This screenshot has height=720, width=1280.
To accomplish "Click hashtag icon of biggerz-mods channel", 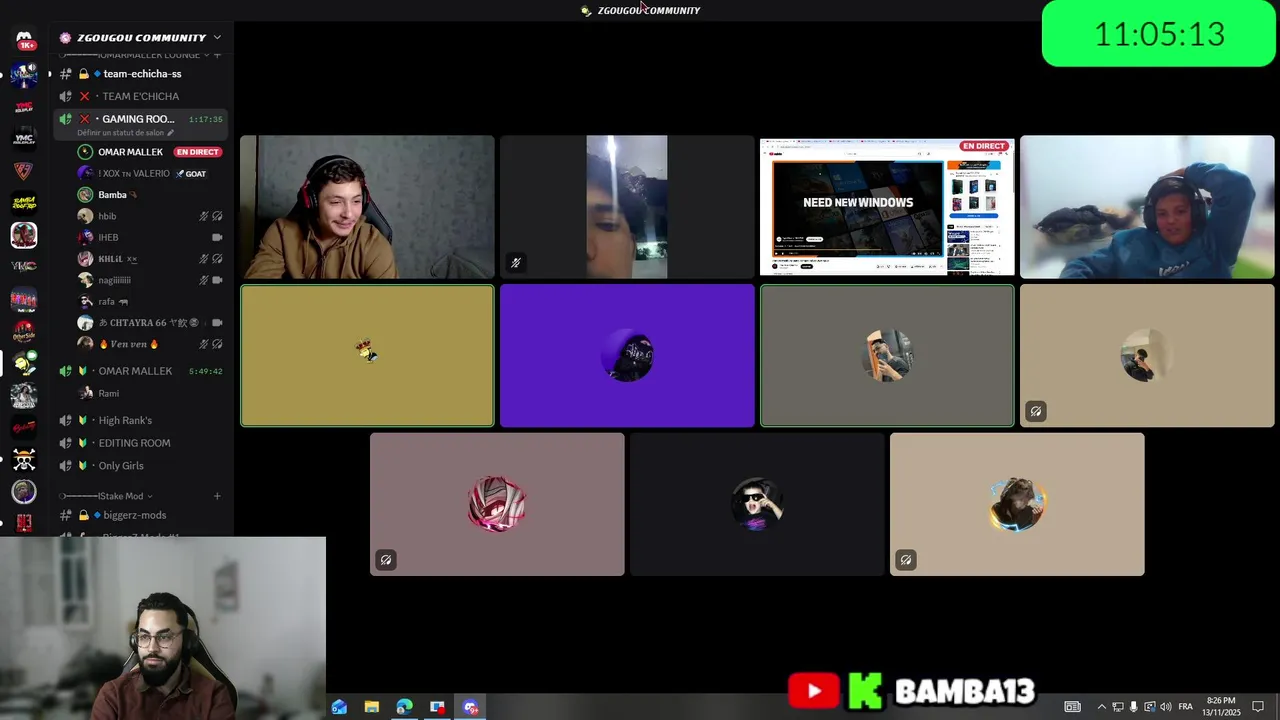I will (x=65, y=515).
